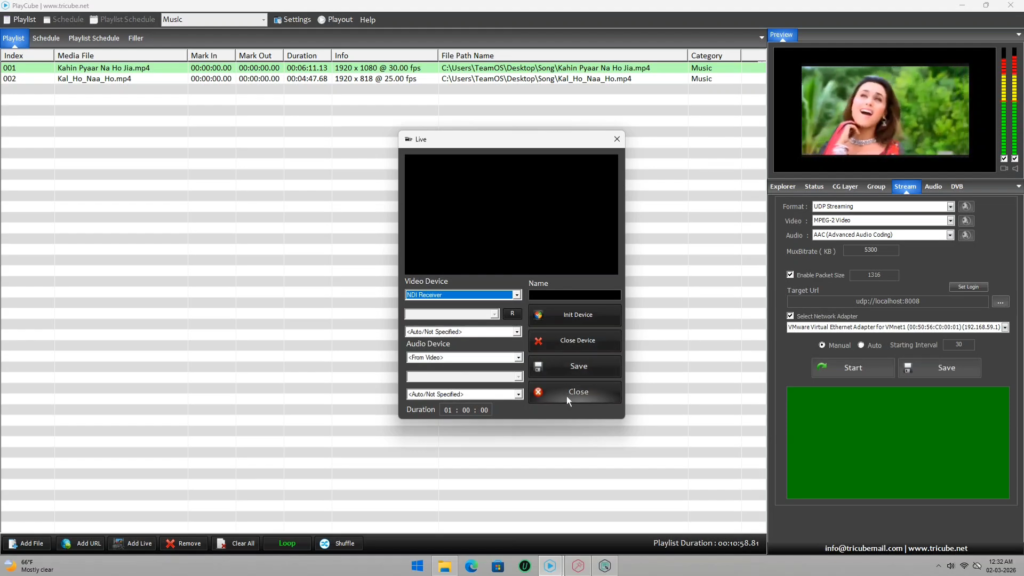Expand the Video Device NDI Receiver dropdown
This screenshot has height=576, width=1024.
point(517,295)
